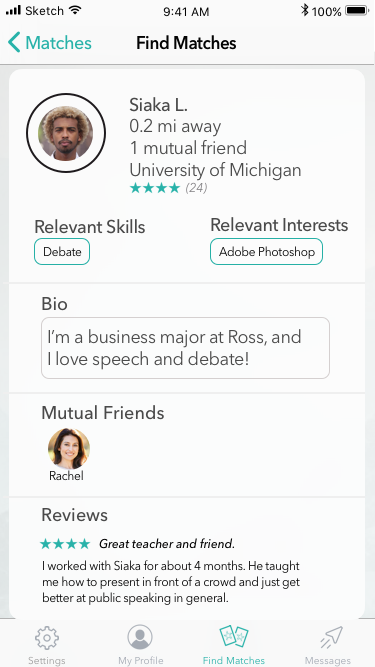Click the bio text box

[185, 348]
